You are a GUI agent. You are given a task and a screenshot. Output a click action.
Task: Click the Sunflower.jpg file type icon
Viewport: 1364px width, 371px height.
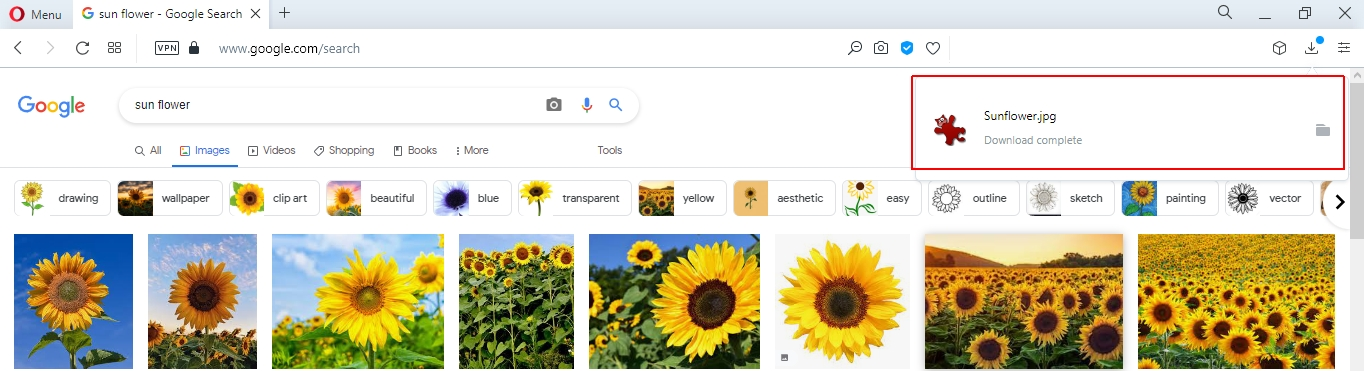[949, 129]
